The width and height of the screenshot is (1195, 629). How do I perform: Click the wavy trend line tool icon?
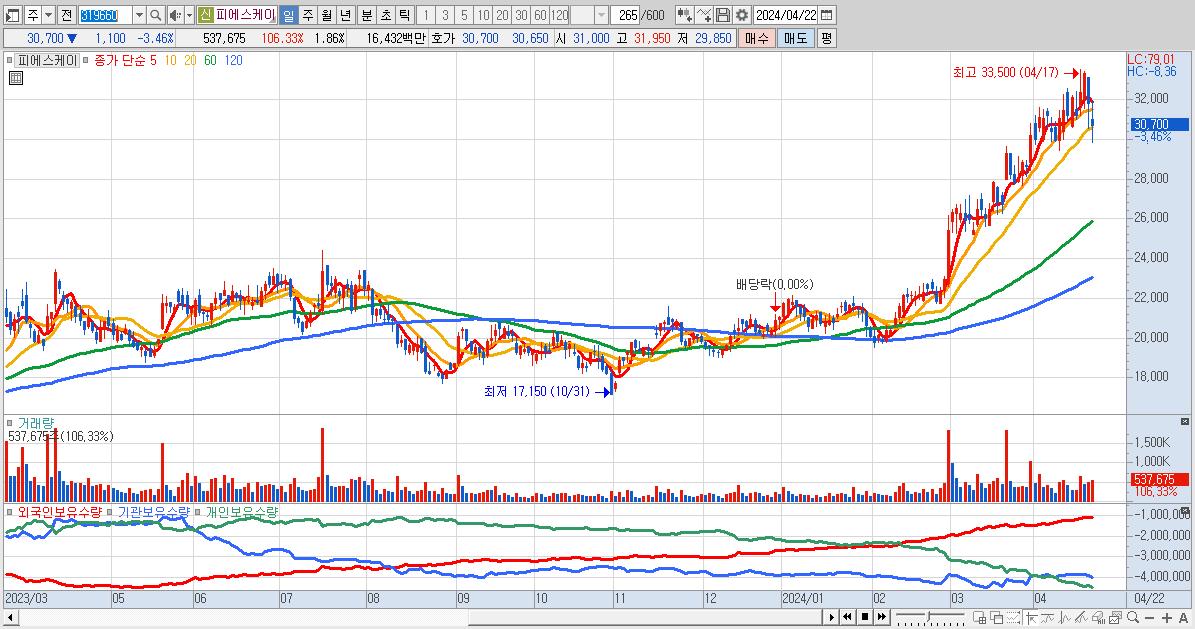click(x=1047, y=618)
